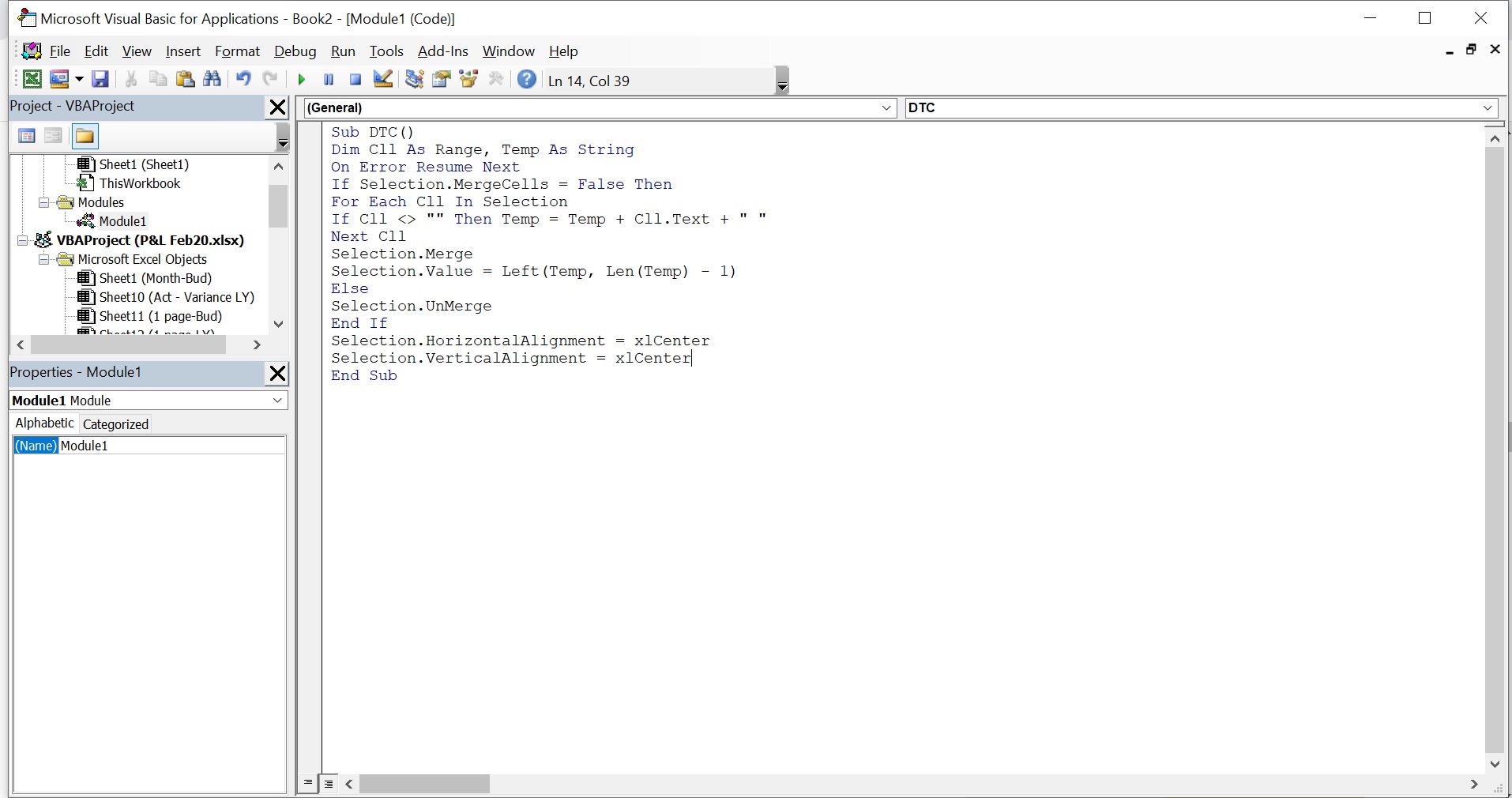Open the Insert menu

click(x=182, y=51)
